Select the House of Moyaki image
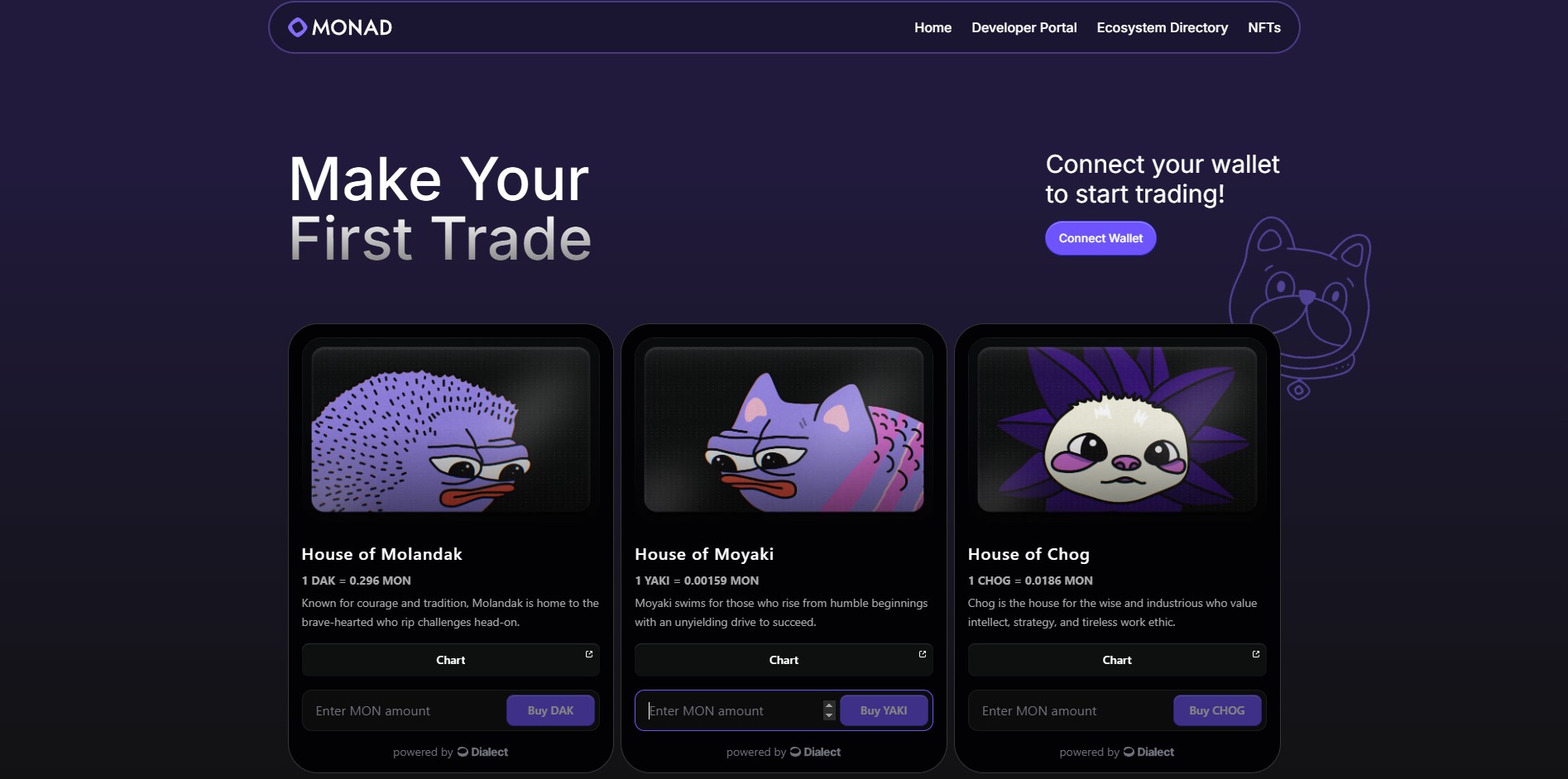Viewport: 1568px width, 779px height. pos(784,429)
